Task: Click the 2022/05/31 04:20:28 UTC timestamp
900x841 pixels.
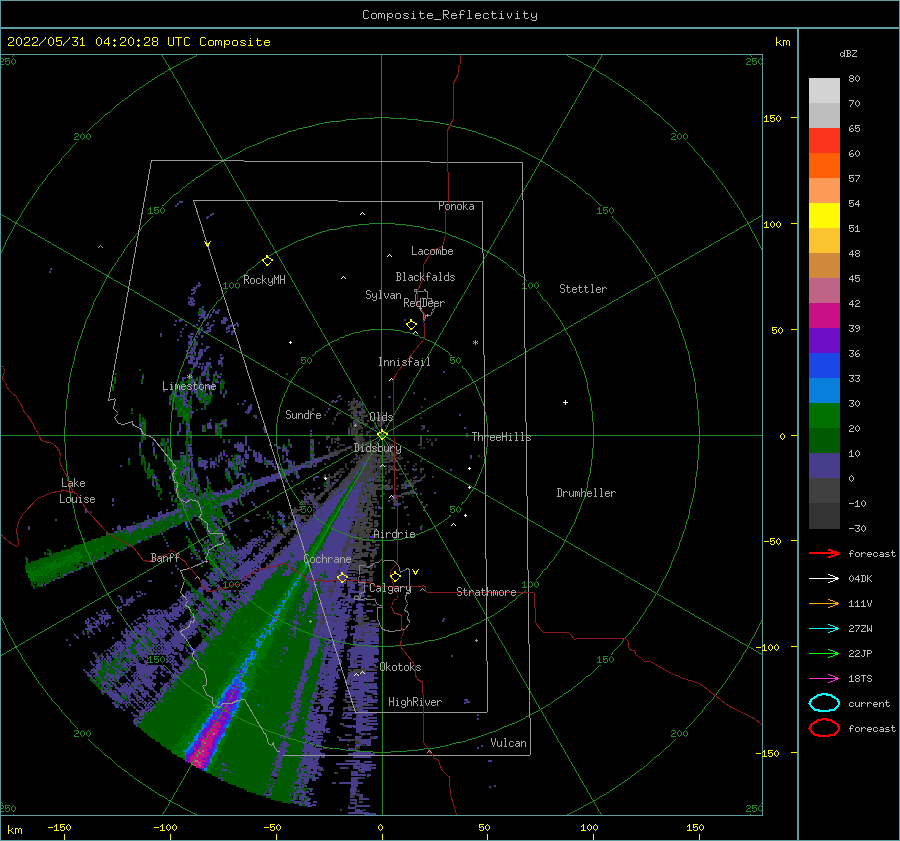Action: tap(99, 42)
